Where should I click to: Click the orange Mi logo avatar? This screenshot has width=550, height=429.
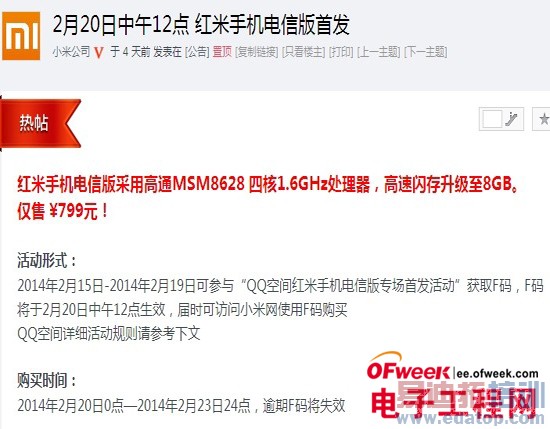point(21,36)
